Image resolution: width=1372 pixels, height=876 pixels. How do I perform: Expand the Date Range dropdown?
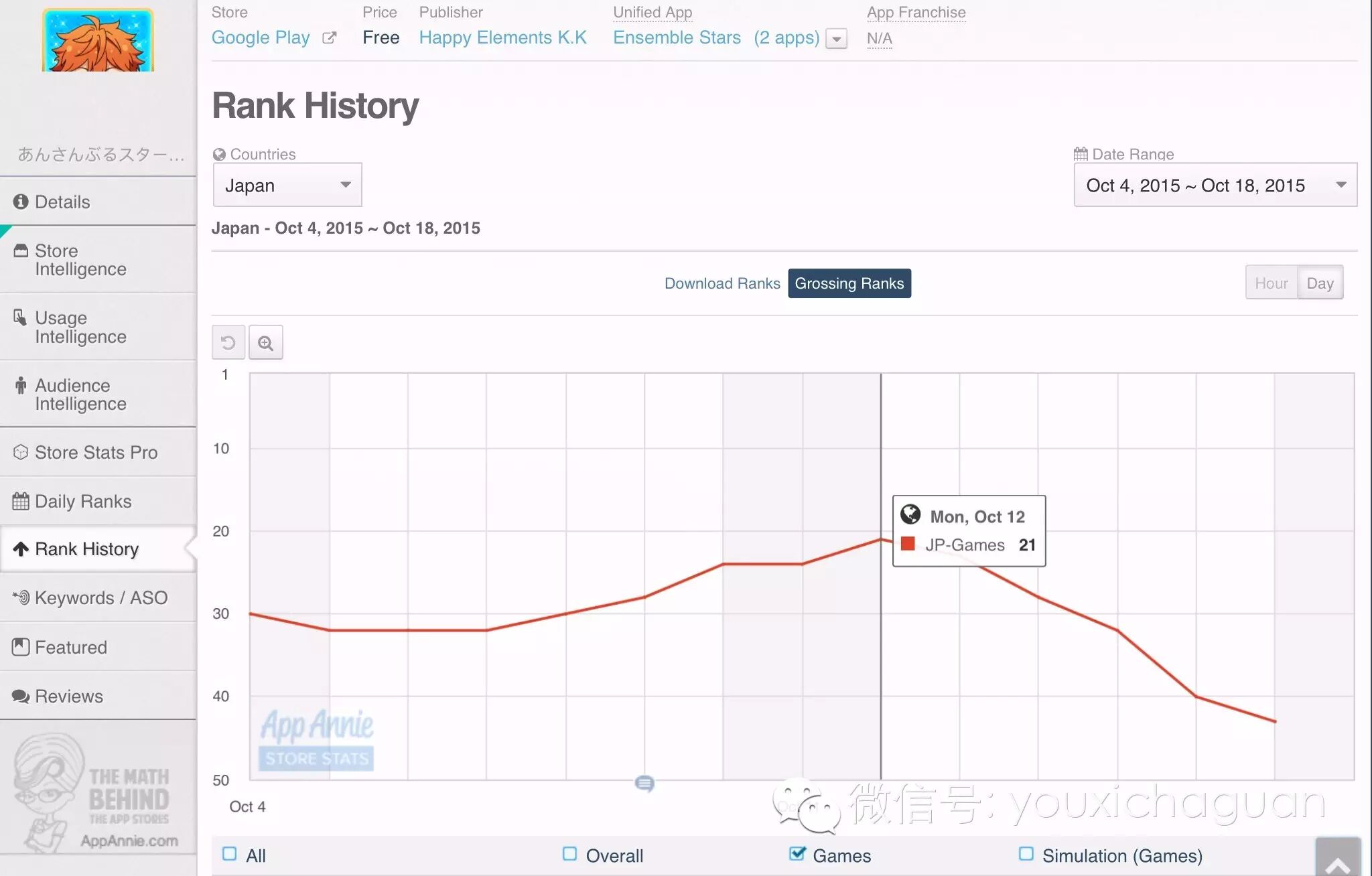click(x=1215, y=185)
